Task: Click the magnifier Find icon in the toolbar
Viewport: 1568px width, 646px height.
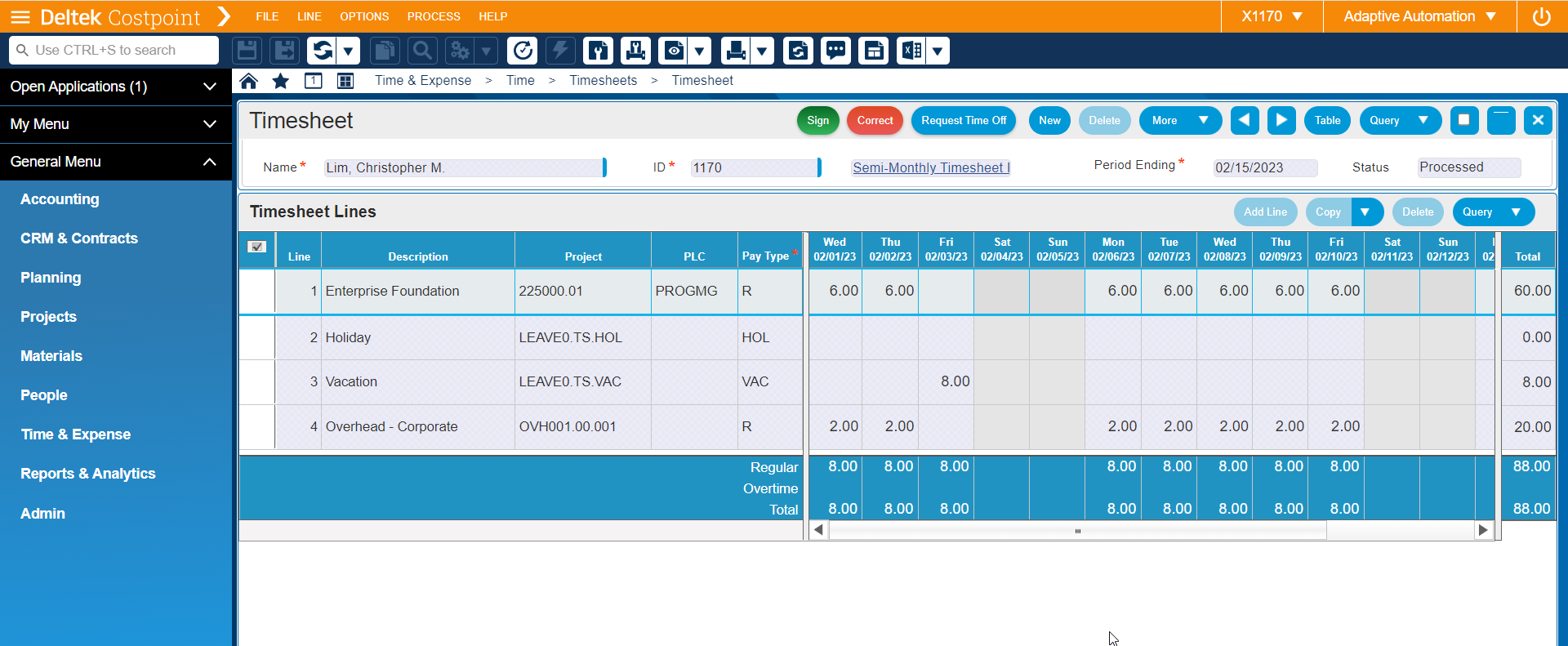Action: [422, 51]
